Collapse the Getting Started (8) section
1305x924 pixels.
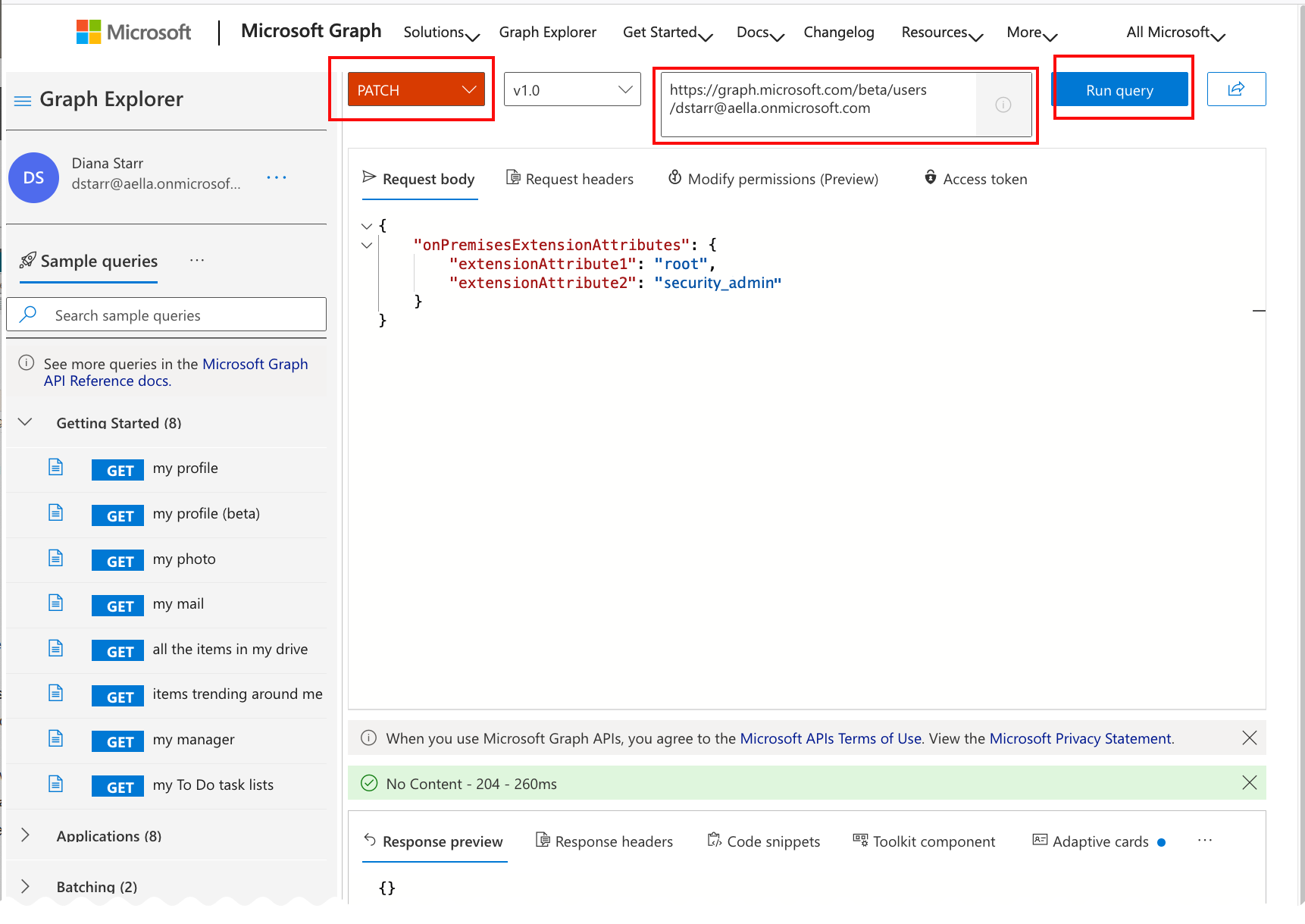click(26, 423)
